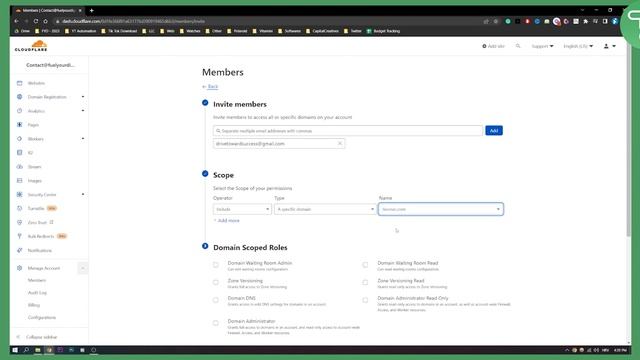
Task: Remove the added gmail address chip
Action: (340, 144)
